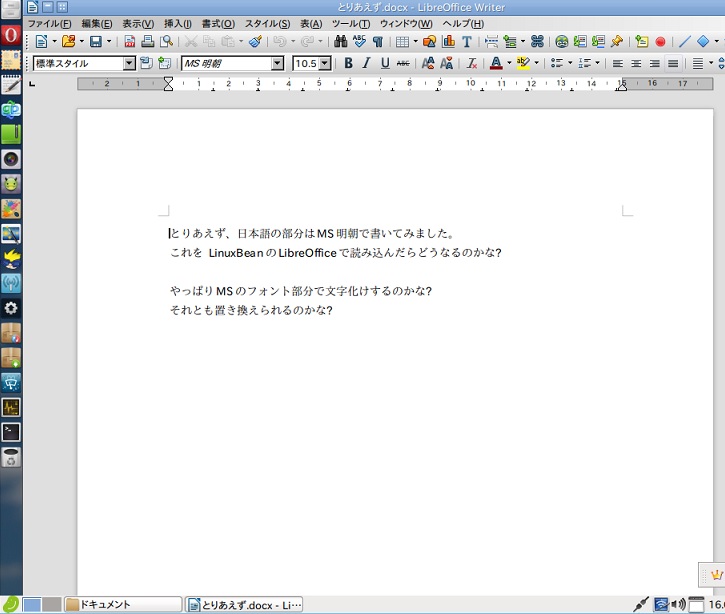Open the trash in the dock
The image size is (725, 614).
click(x=11, y=457)
